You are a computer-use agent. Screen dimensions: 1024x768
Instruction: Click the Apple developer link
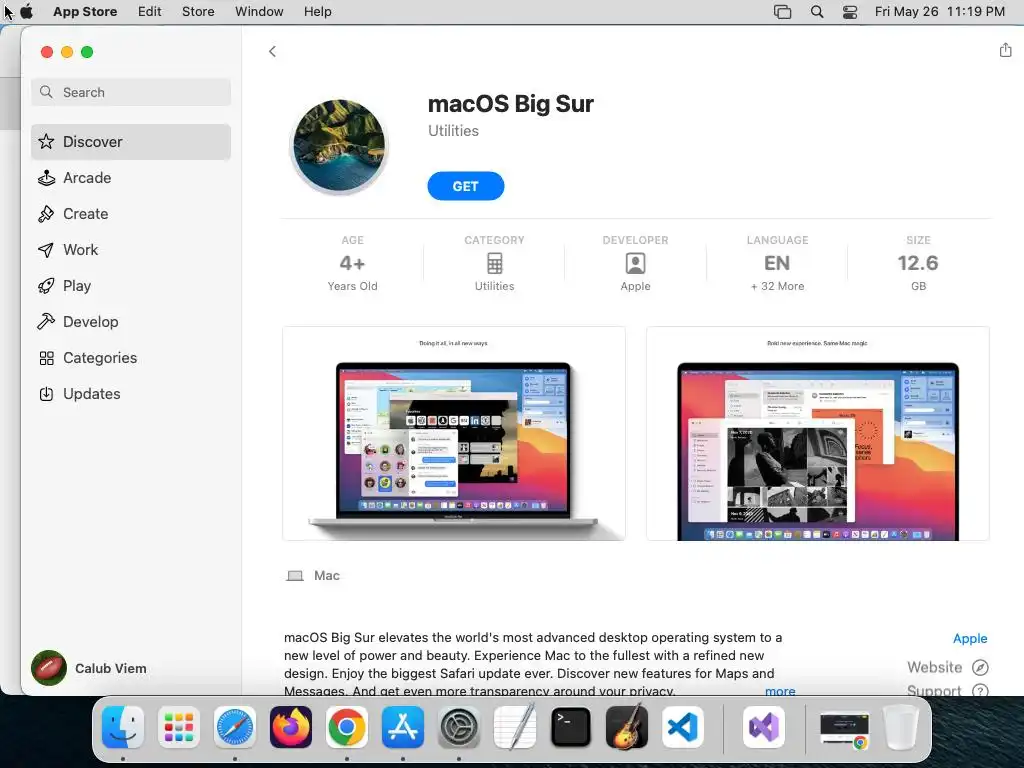(970, 638)
